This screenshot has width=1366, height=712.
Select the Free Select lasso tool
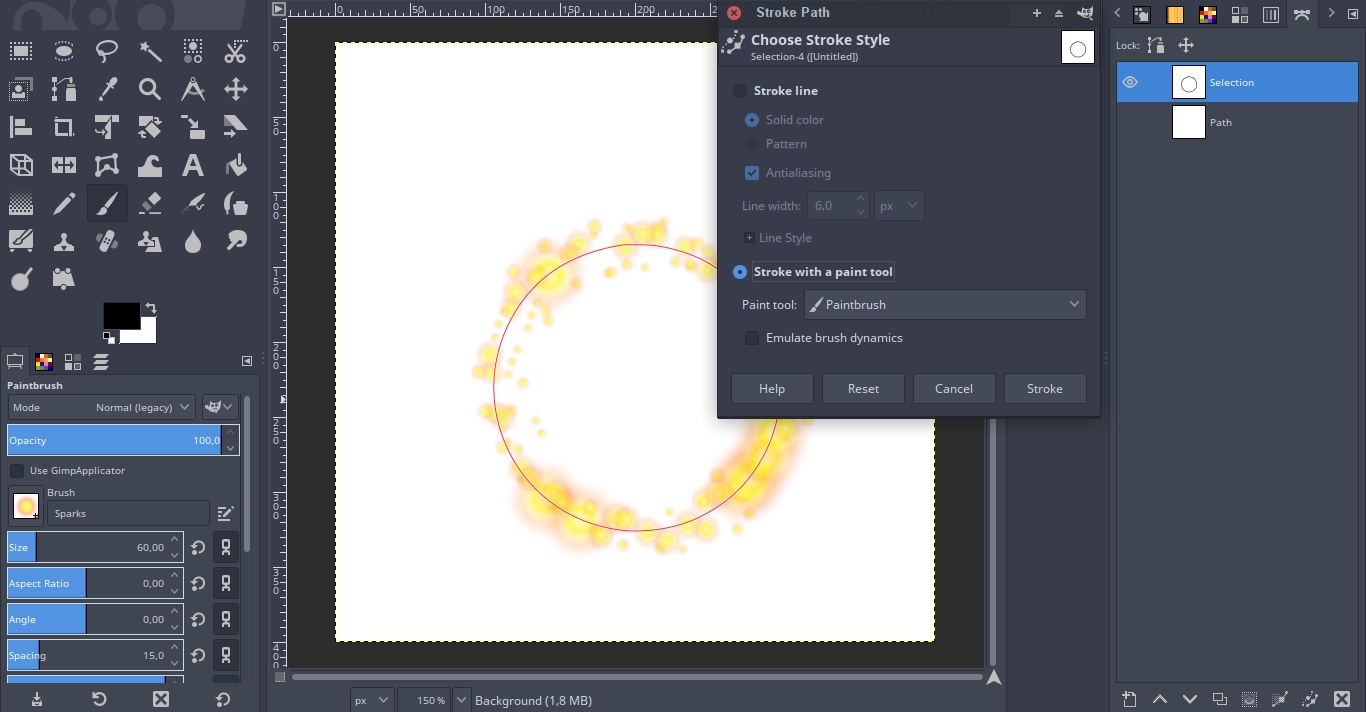(x=107, y=52)
